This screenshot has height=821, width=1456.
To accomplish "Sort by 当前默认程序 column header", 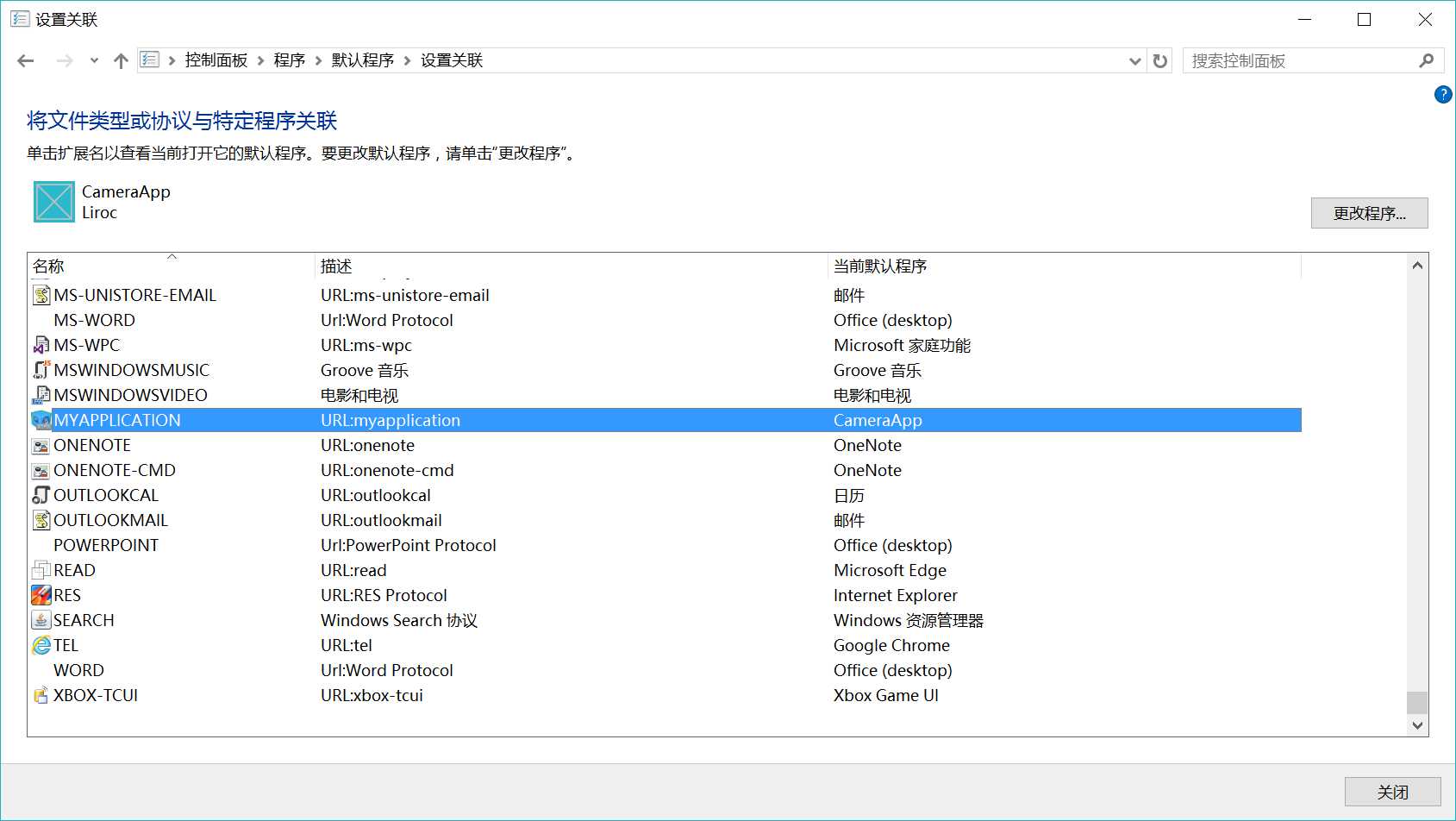I will pos(1064,266).
